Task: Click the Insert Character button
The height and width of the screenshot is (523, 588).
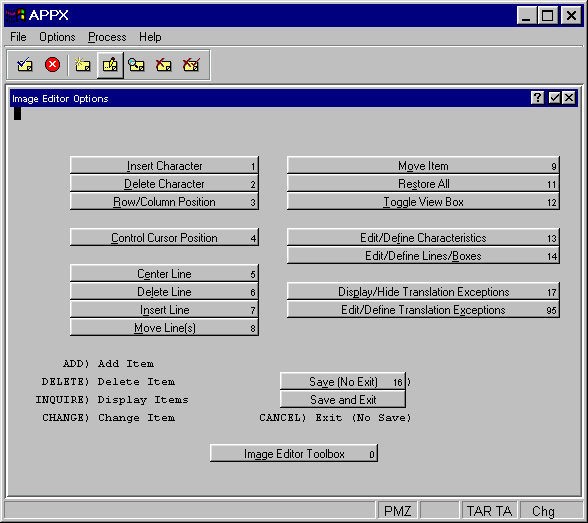Action: tap(164, 165)
